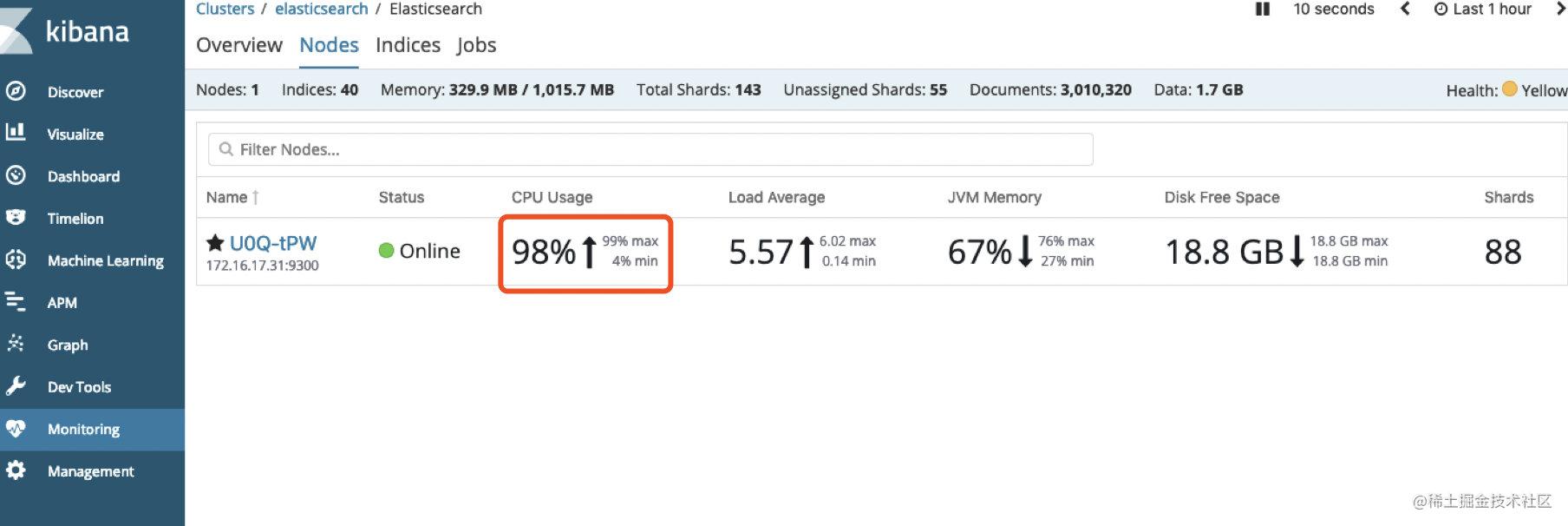Open Dev Tools from the sidebar
Viewport: 1568px width, 526px height.
(x=79, y=387)
